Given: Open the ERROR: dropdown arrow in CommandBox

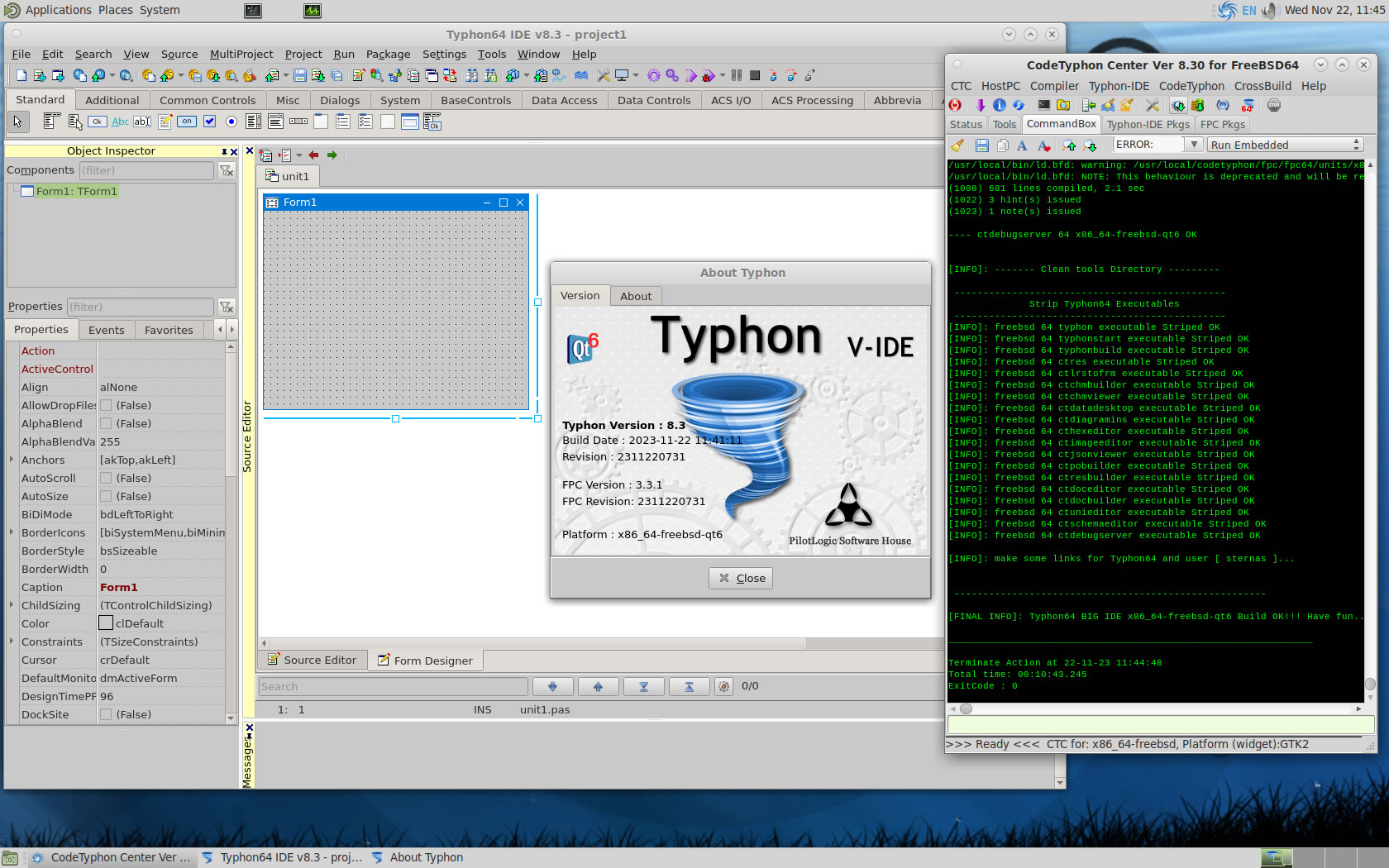Looking at the screenshot, I should (x=1193, y=145).
